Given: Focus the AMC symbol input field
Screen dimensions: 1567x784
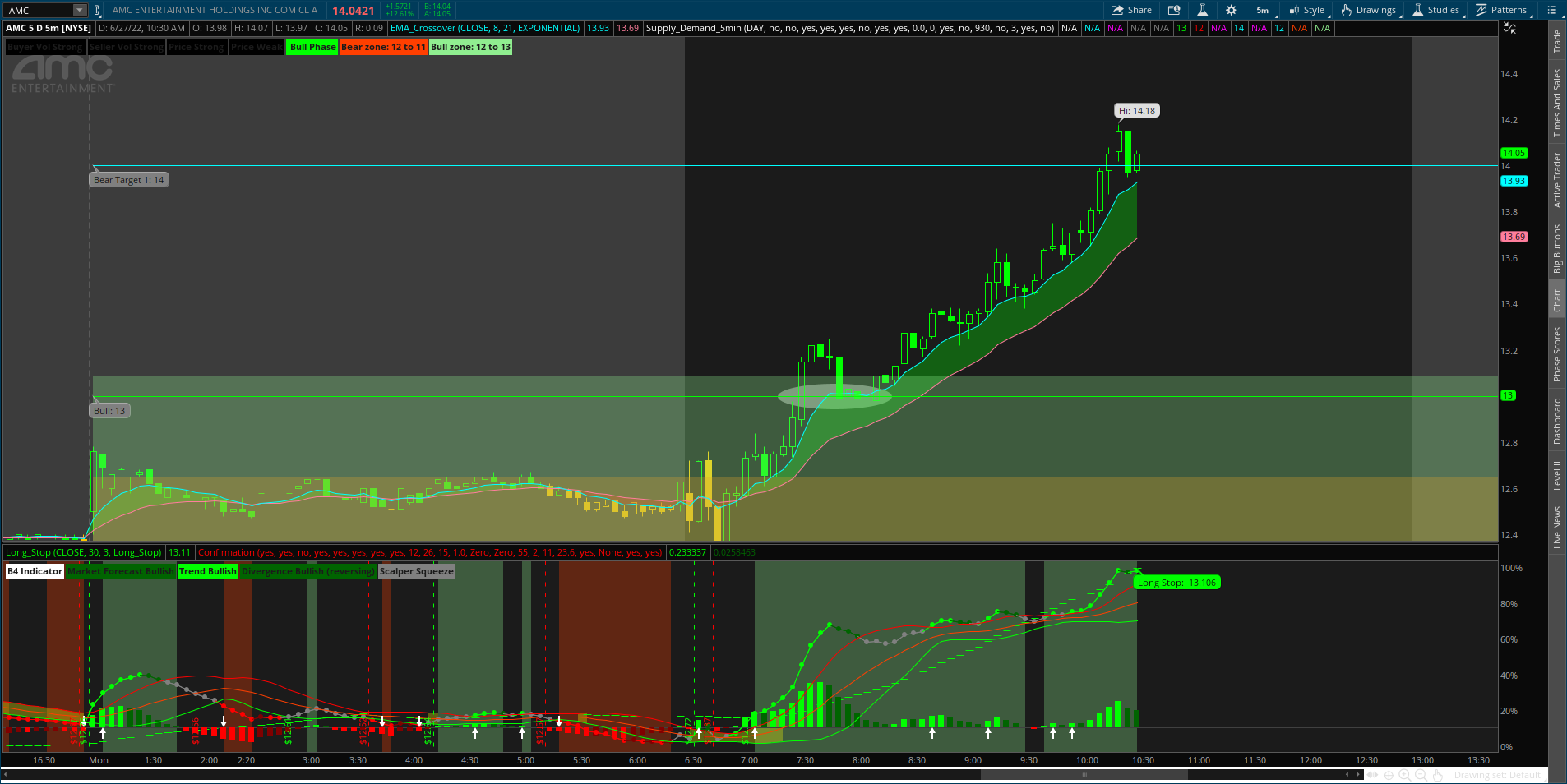Looking at the screenshot, I should [39, 10].
